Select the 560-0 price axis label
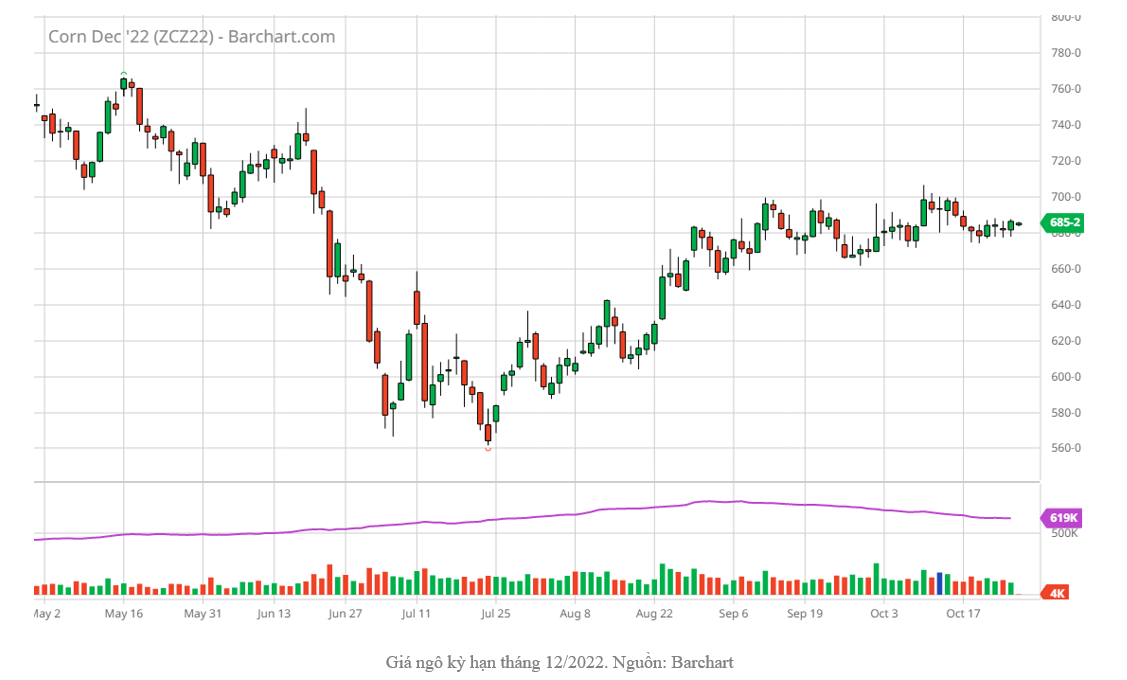Image resolution: width=1127 pixels, height=680 pixels. point(1065,448)
